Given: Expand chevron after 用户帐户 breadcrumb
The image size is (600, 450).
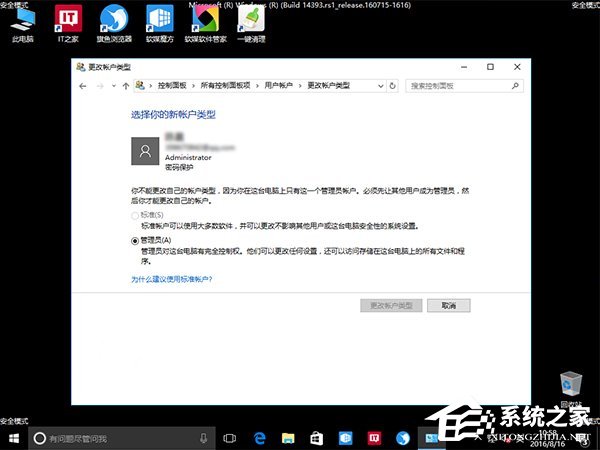Looking at the screenshot, I should (300, 86).
